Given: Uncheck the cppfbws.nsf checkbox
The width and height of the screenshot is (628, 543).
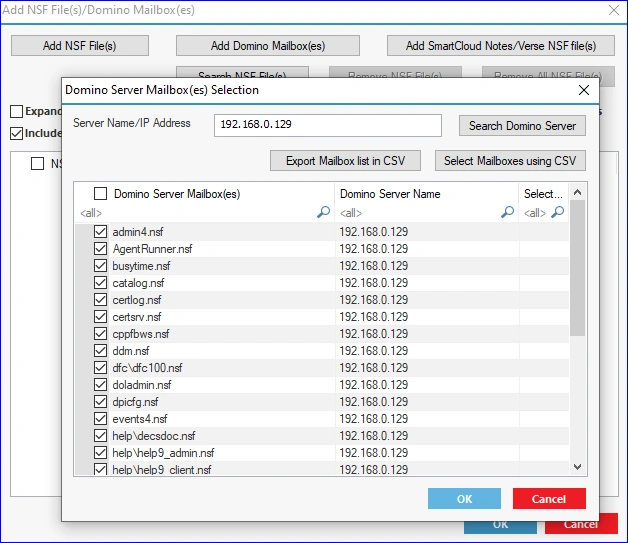Looking at the screenshot, I should click(x=101, y=334).
